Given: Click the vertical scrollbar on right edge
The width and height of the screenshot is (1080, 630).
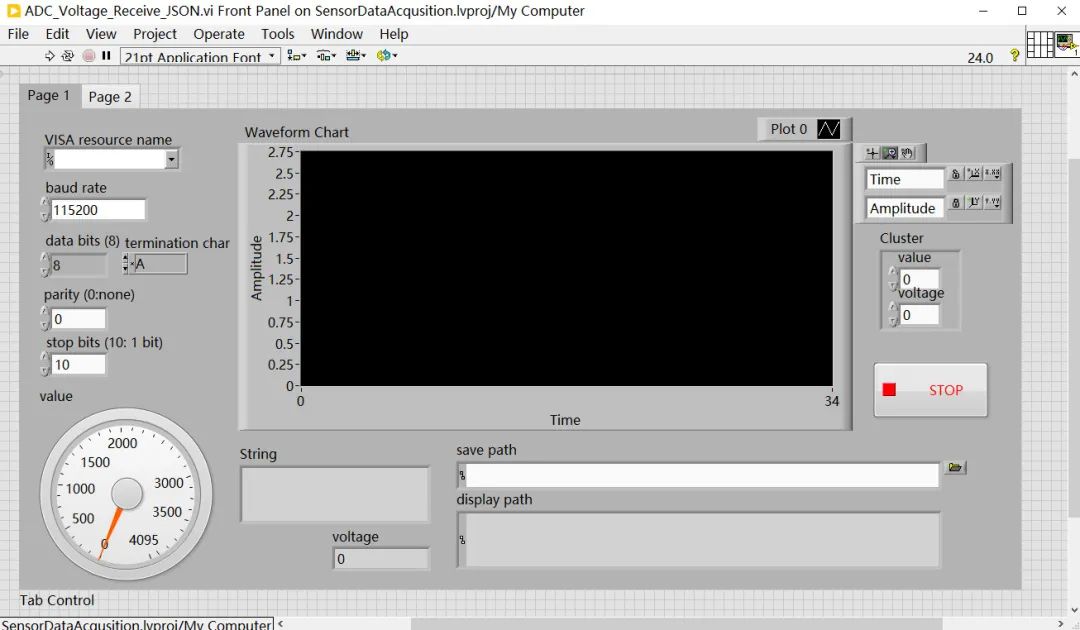Looking at the screenshot, I should click(1074, 337).
